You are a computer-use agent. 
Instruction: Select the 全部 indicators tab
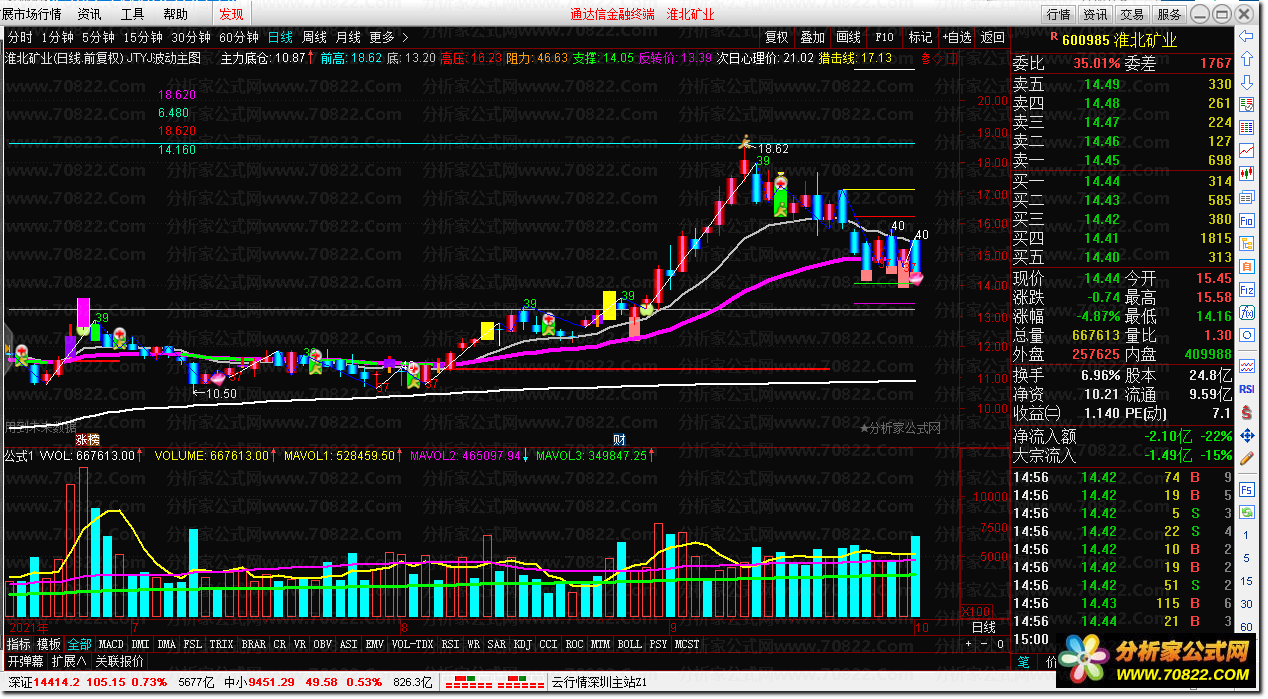(79, 644)
